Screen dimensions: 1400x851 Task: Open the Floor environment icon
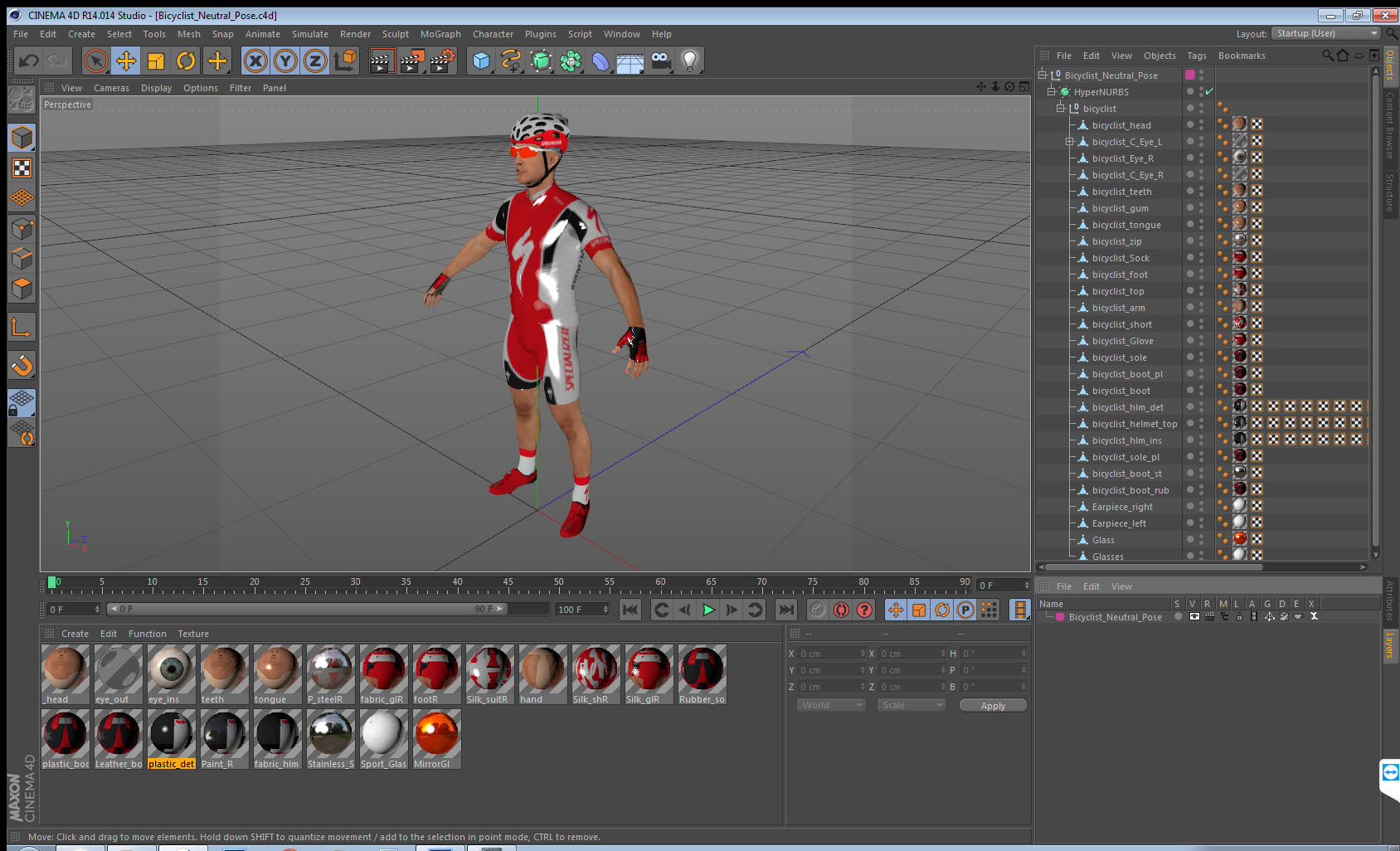(630, 61)
